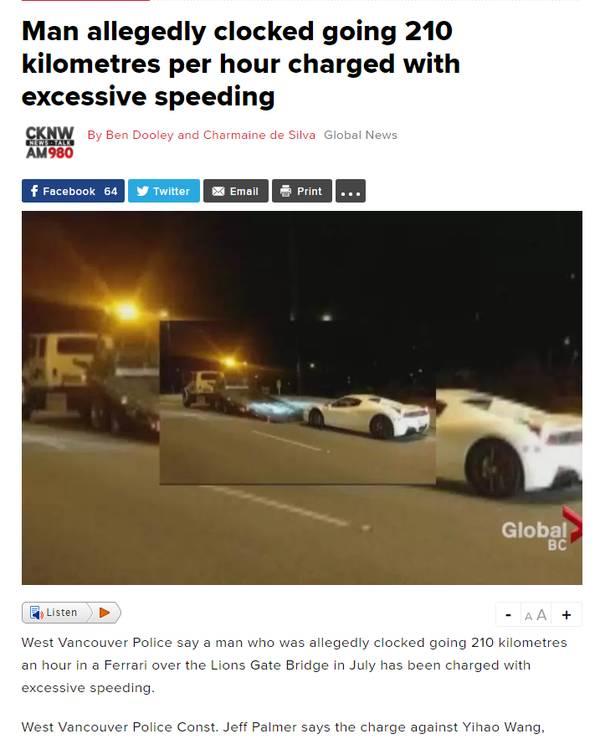Share the article on Facebook
The height and width of the screenshot is (739, 600).
[x=73, y=191]
